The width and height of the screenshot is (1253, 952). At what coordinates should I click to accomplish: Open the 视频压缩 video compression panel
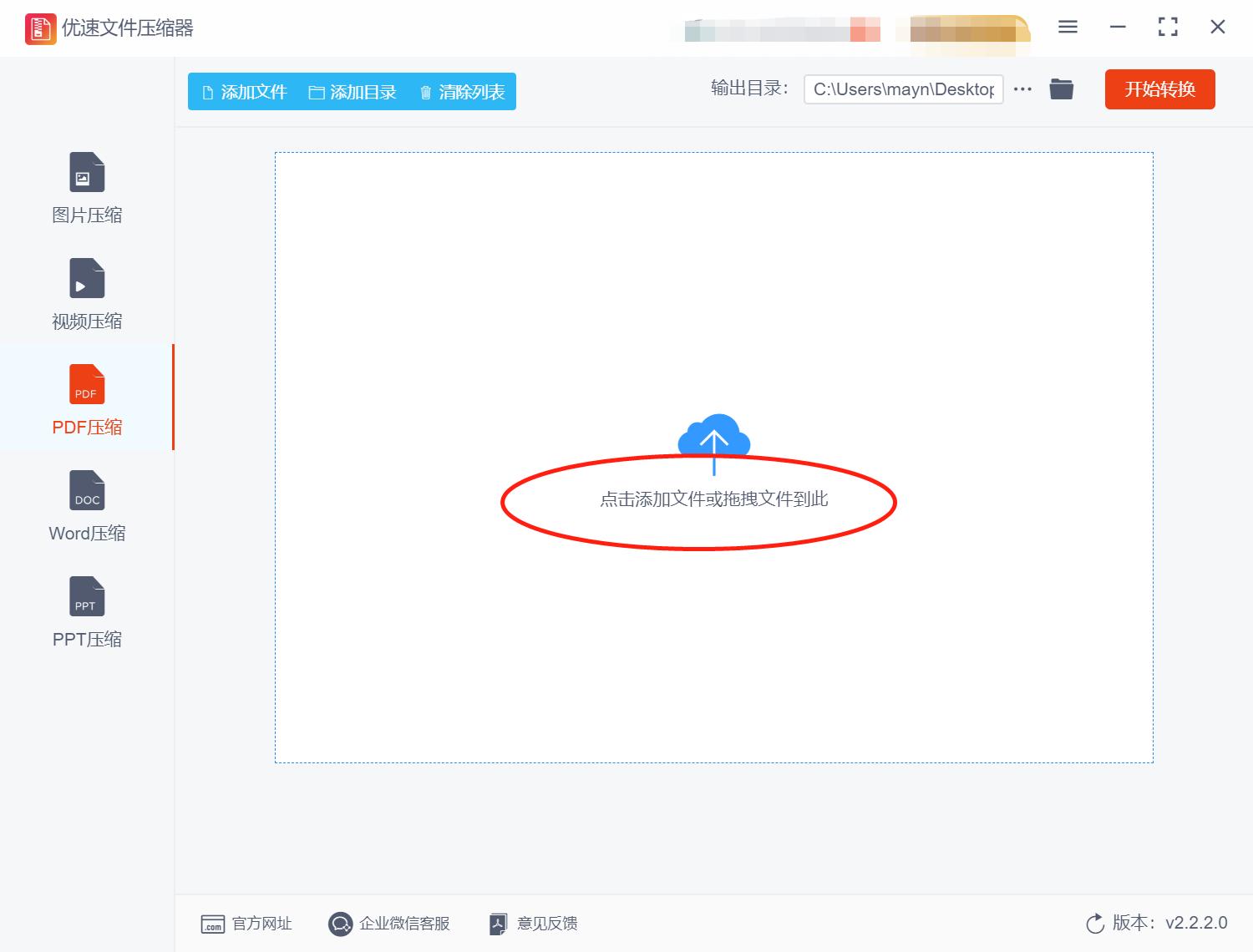(86, 294)
